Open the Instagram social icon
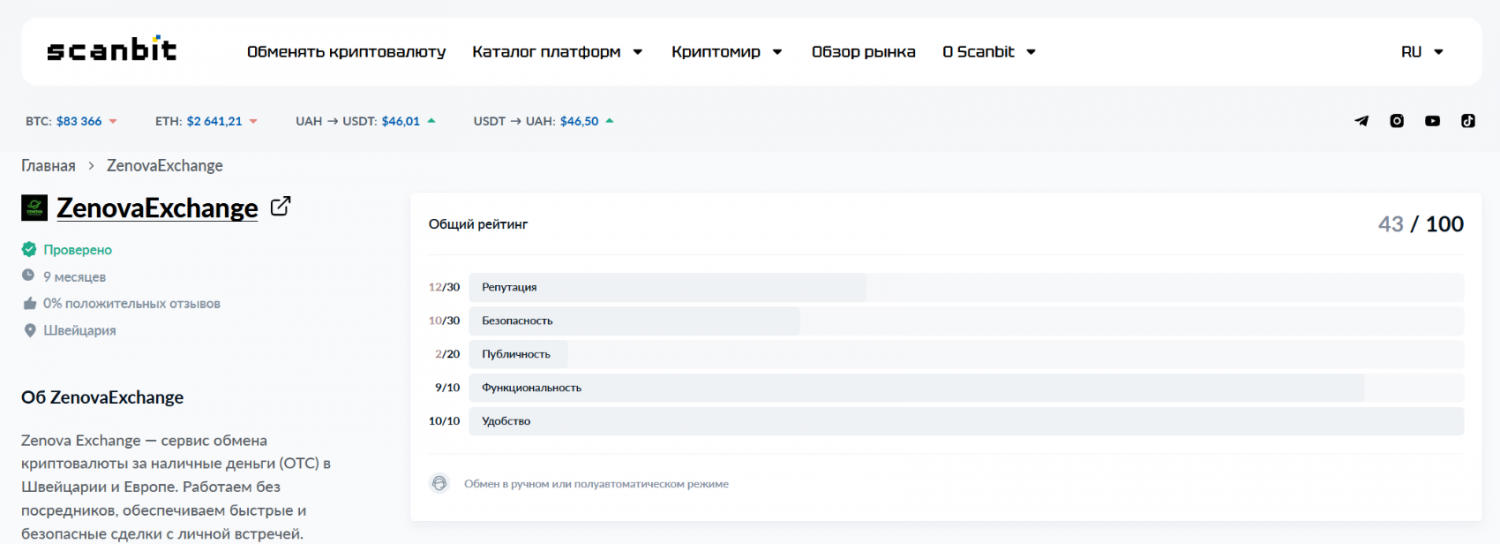Viewport: 1500px width, 544px height. pos(1397,121)
